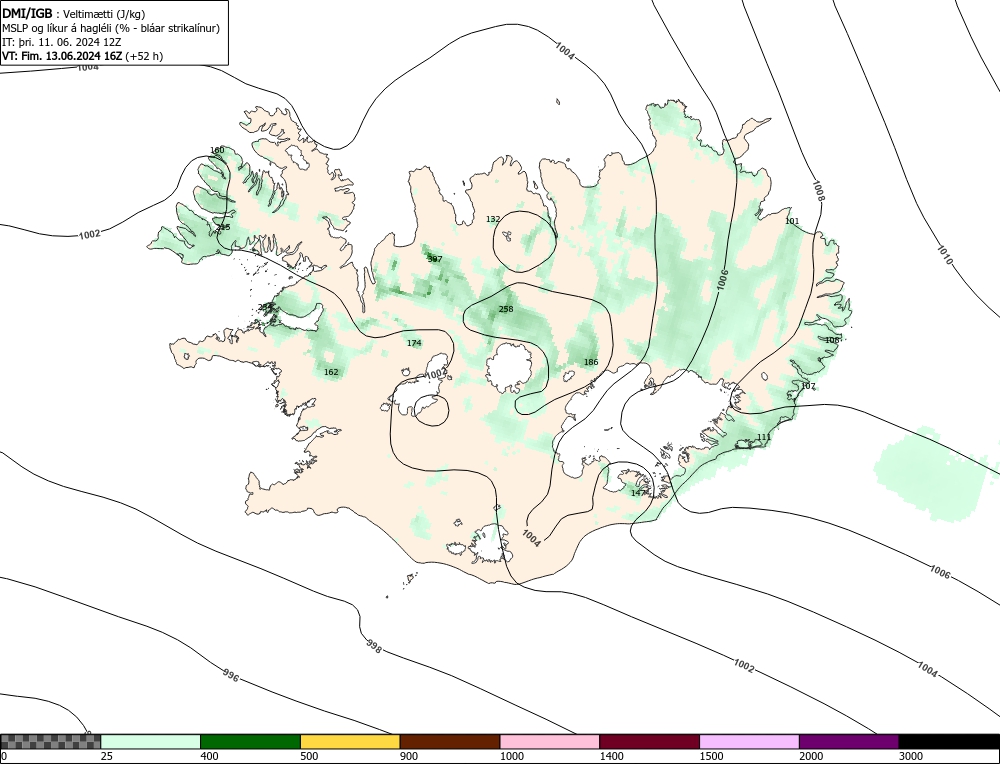The height and width of the screenshot is (764, 1000).
Task: Click the CAPE value 186
Action: point(591,362)
